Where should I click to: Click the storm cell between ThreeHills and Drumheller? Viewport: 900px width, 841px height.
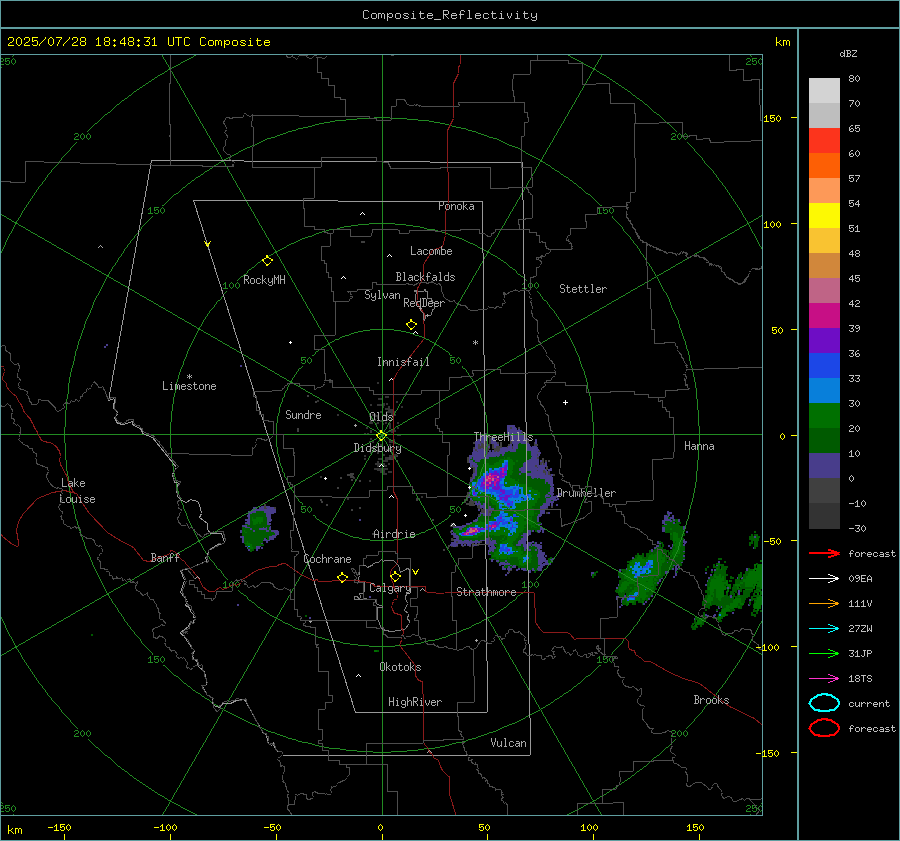pyautogui.click(x=504, y=498)
